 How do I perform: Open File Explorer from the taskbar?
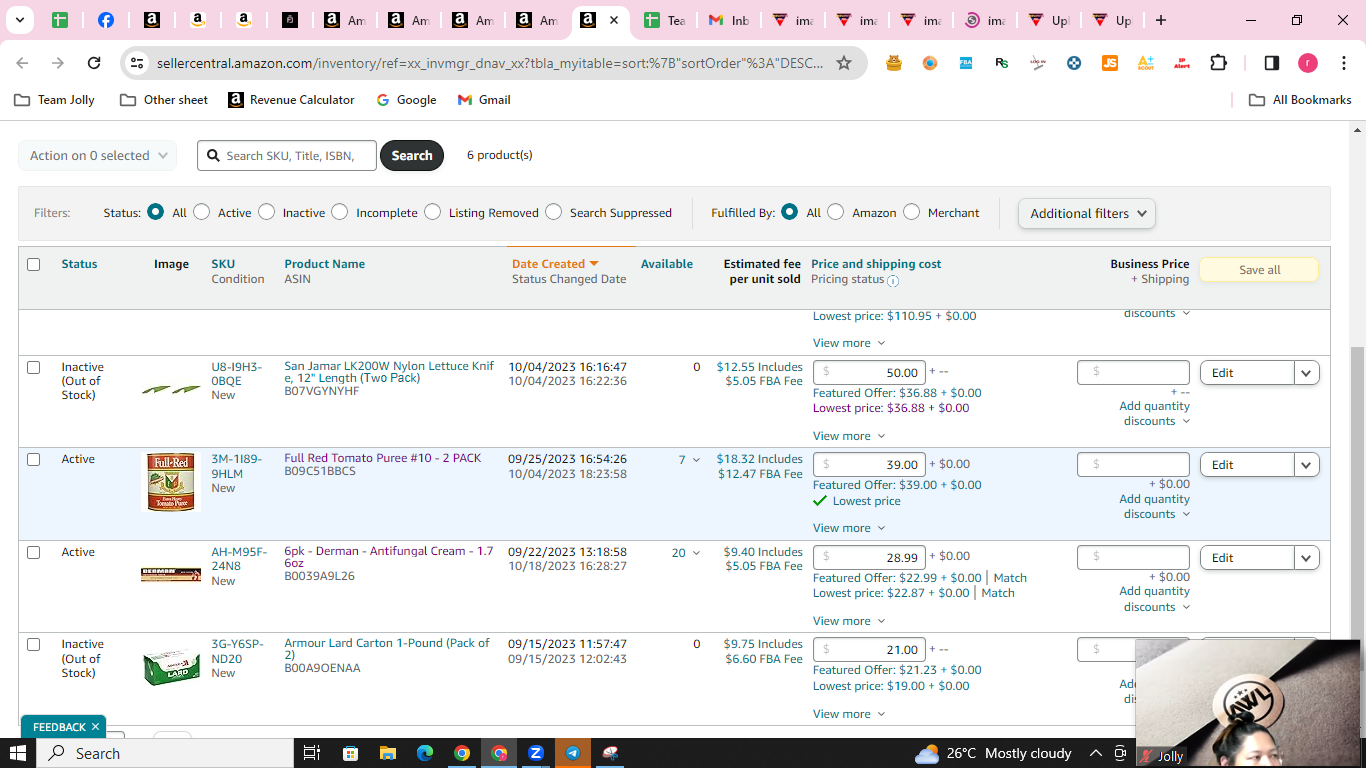click(387, 753)
